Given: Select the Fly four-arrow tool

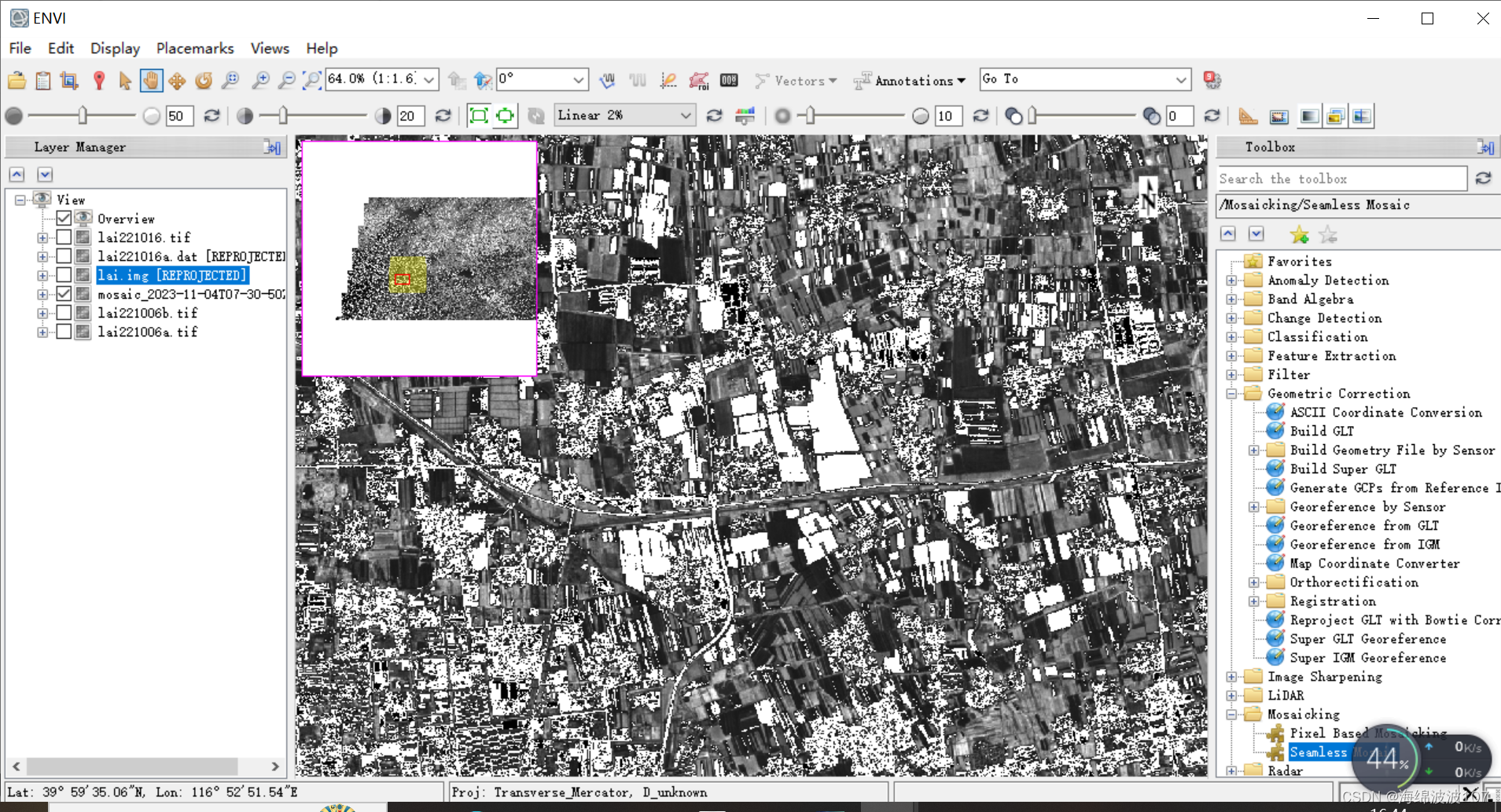Looking at the screenshot, I should coord(177,80).
